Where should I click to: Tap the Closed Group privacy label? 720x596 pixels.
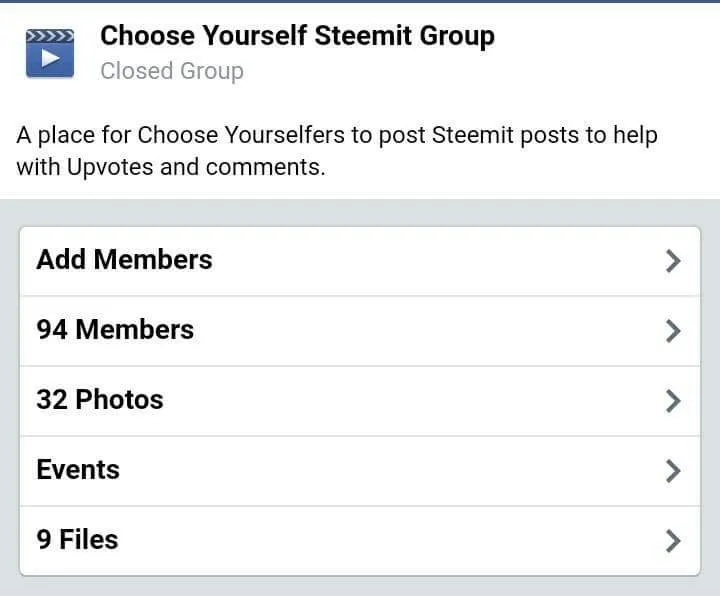click(x=172, y=71)
